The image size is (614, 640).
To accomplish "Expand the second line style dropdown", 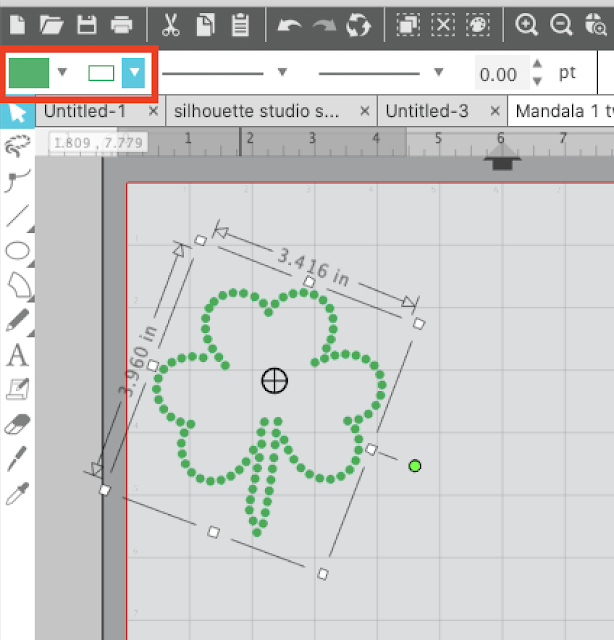I will (439, 72).
